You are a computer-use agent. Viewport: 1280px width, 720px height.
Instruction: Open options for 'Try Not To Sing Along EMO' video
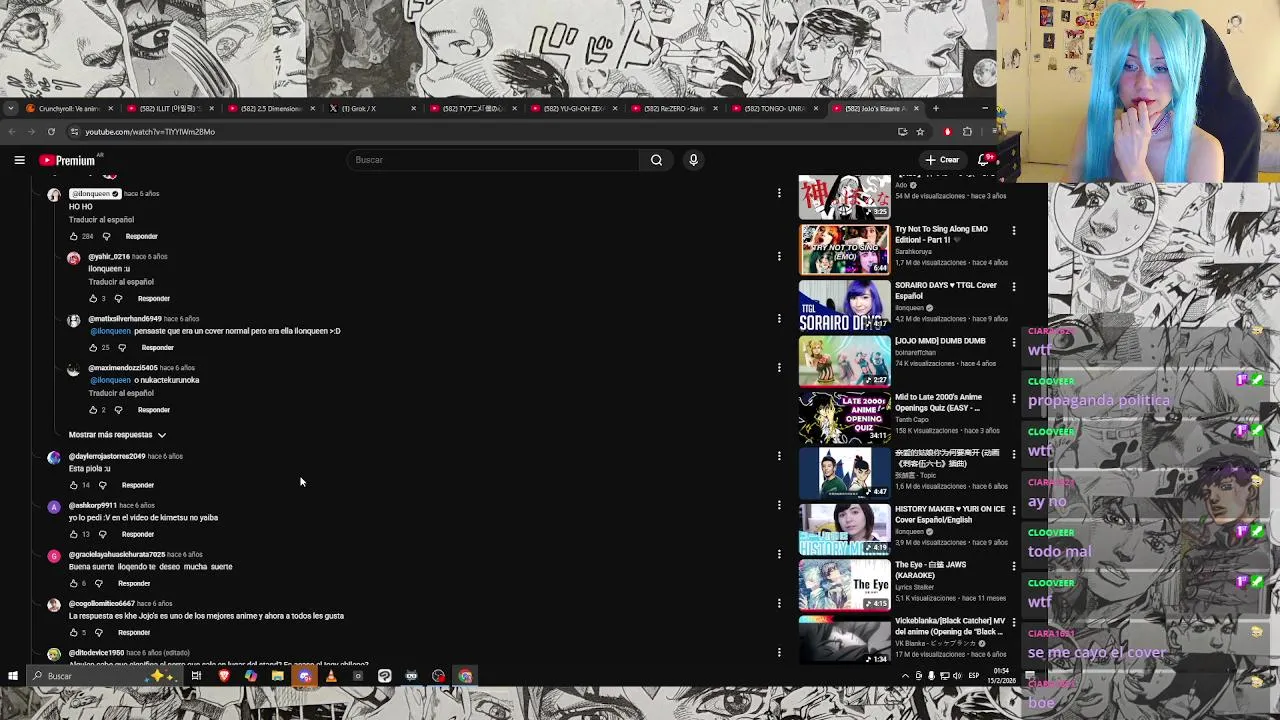tap(1014, 231)
